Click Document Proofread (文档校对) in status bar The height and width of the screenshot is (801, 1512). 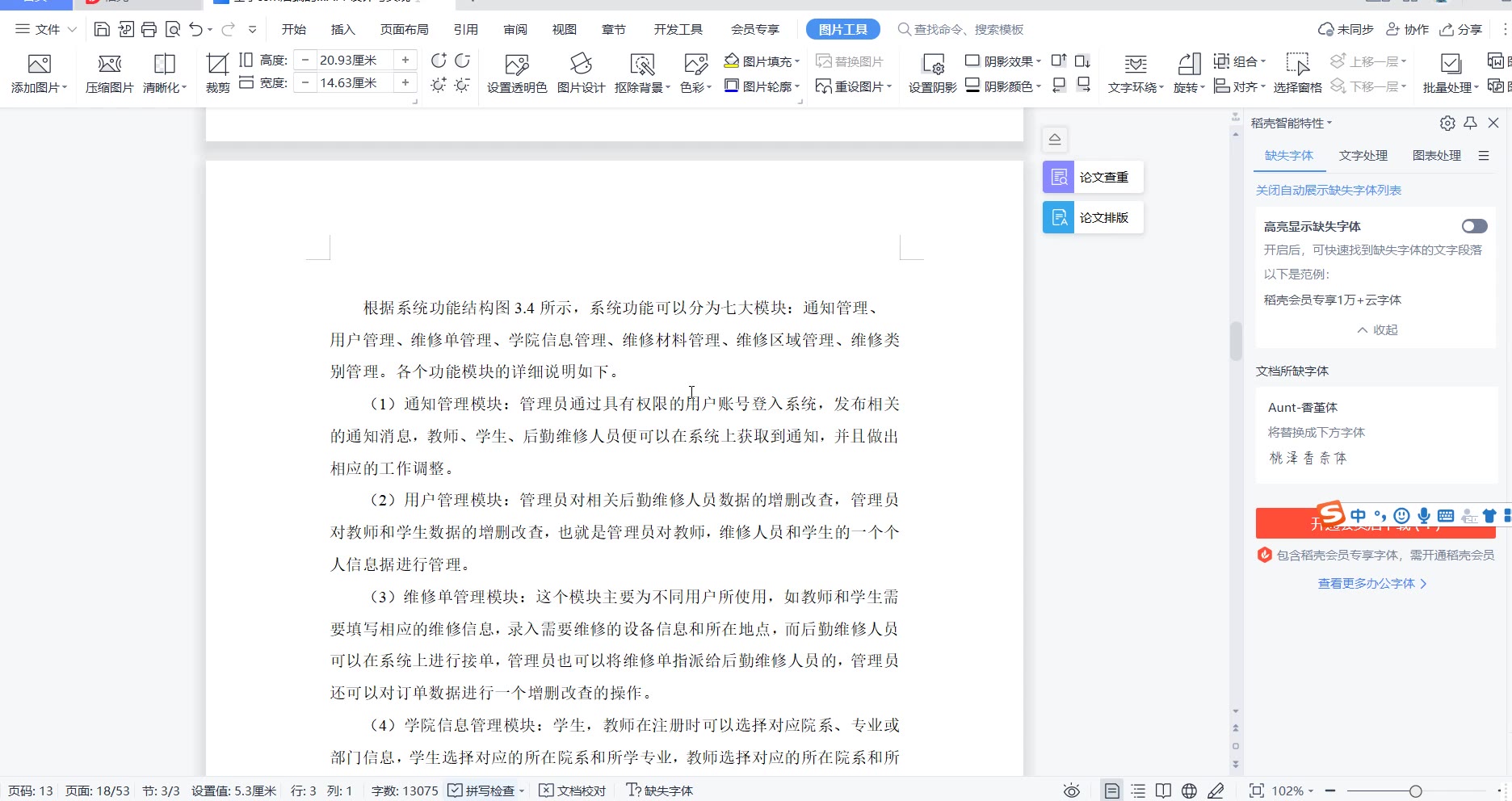572,791
